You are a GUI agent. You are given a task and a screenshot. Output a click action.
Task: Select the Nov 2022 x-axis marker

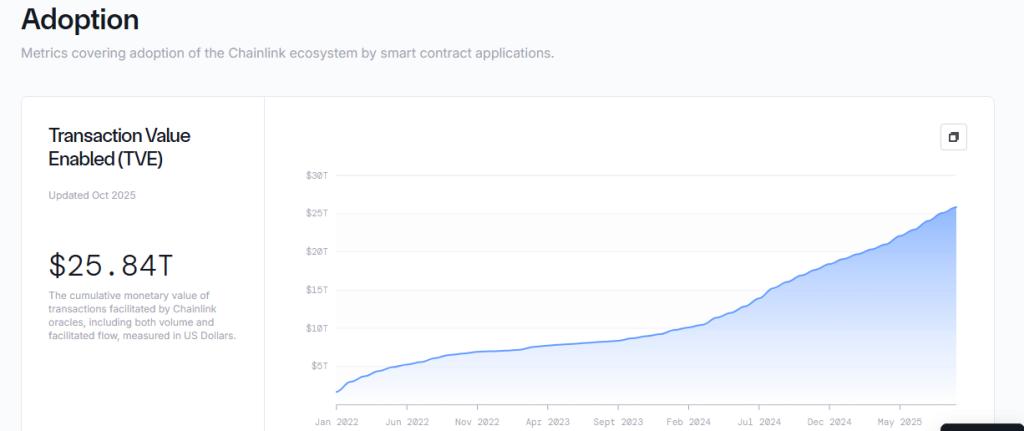(478, 422)
